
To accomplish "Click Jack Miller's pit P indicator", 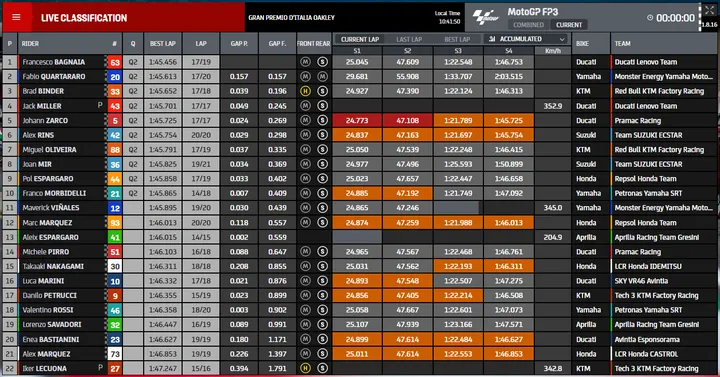I will 100,105.
